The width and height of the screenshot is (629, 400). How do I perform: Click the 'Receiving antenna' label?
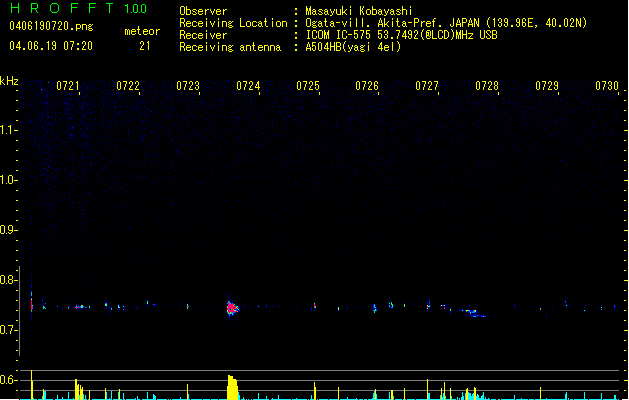point(230,47)
